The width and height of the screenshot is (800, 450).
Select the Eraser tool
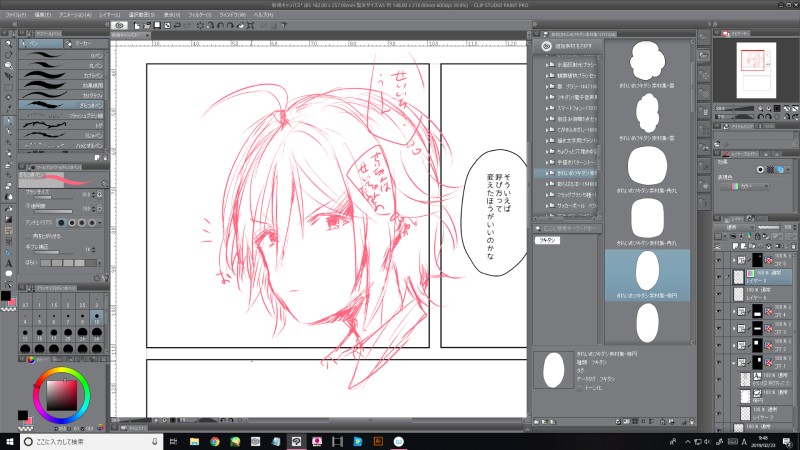click(x=8, y=186)
